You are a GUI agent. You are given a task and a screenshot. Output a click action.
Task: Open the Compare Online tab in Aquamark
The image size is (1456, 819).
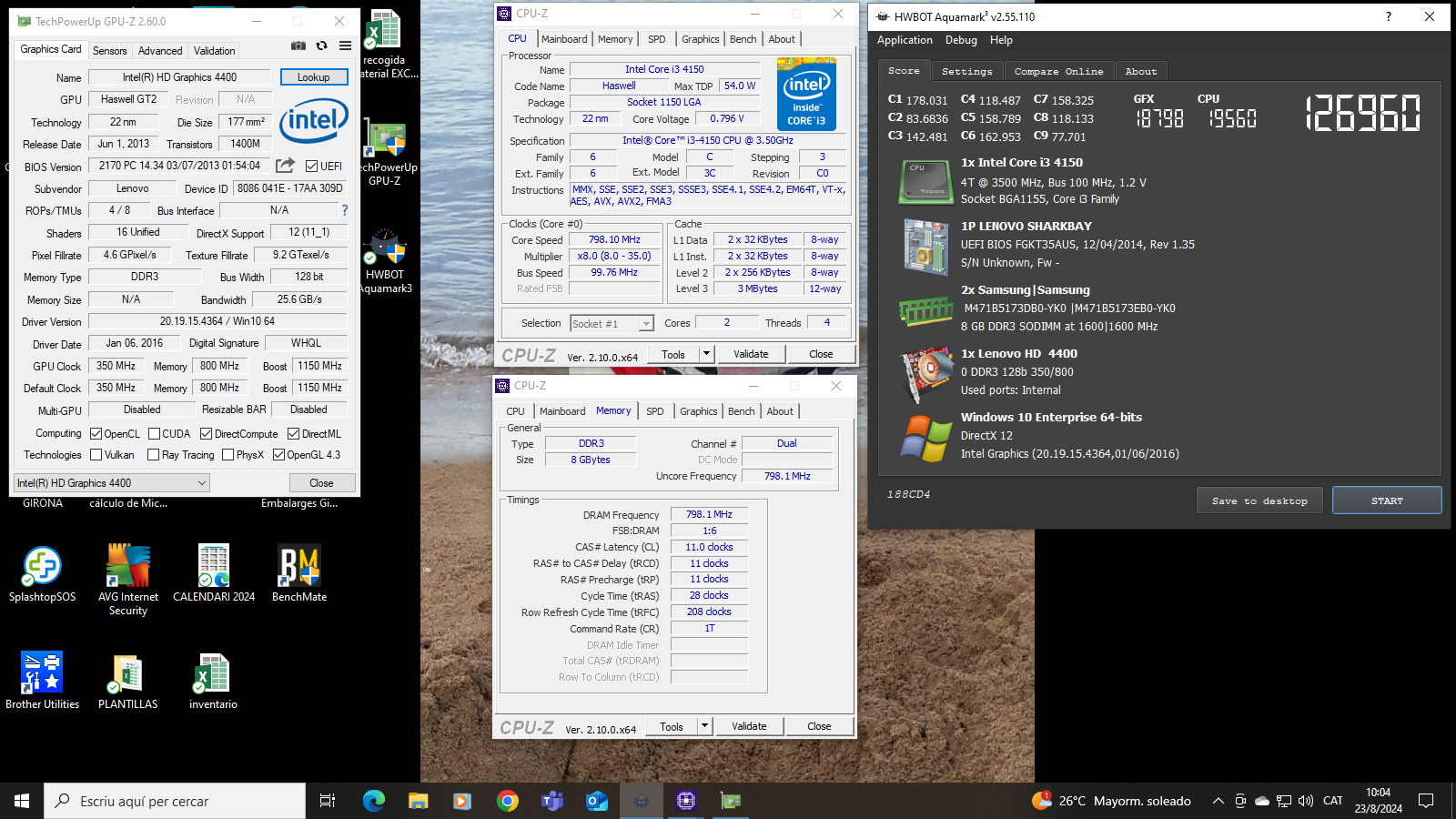[x=1058, y=71]
